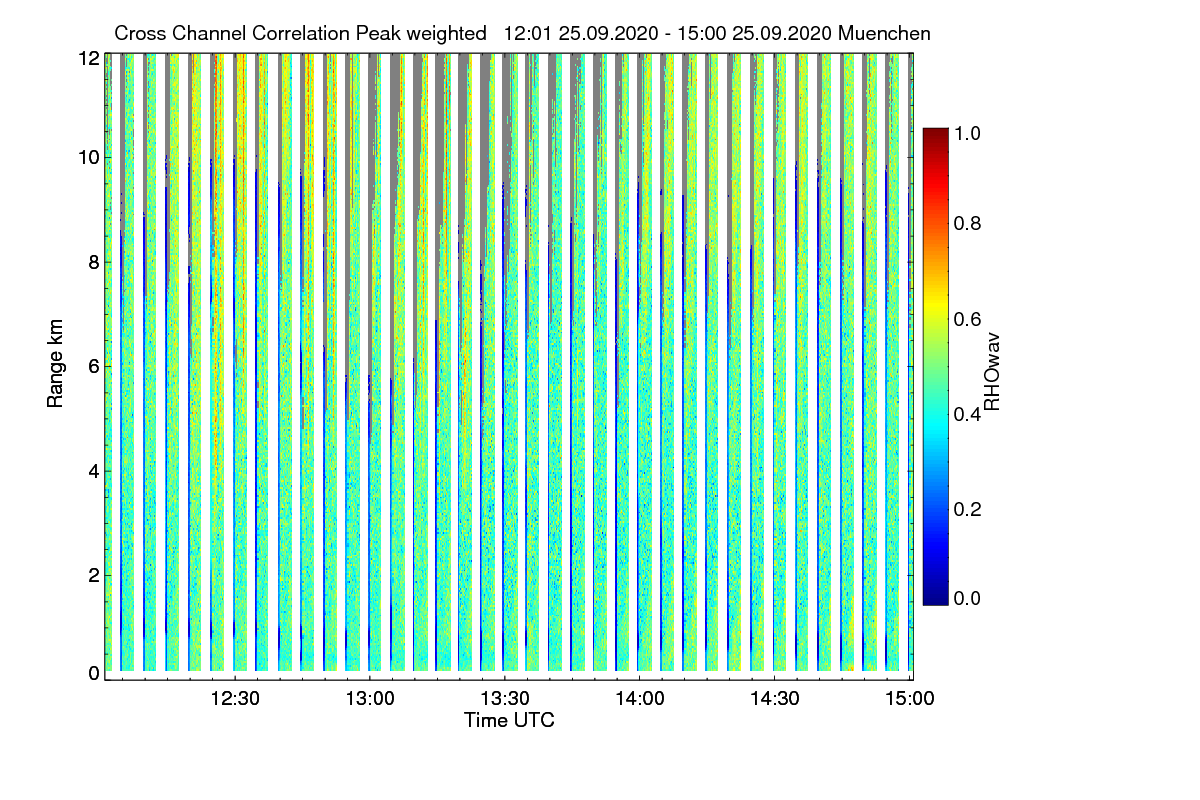Click the range tick label '0' on the y-axis
The height and width of the screenshot is (800, 1200).
94,673
